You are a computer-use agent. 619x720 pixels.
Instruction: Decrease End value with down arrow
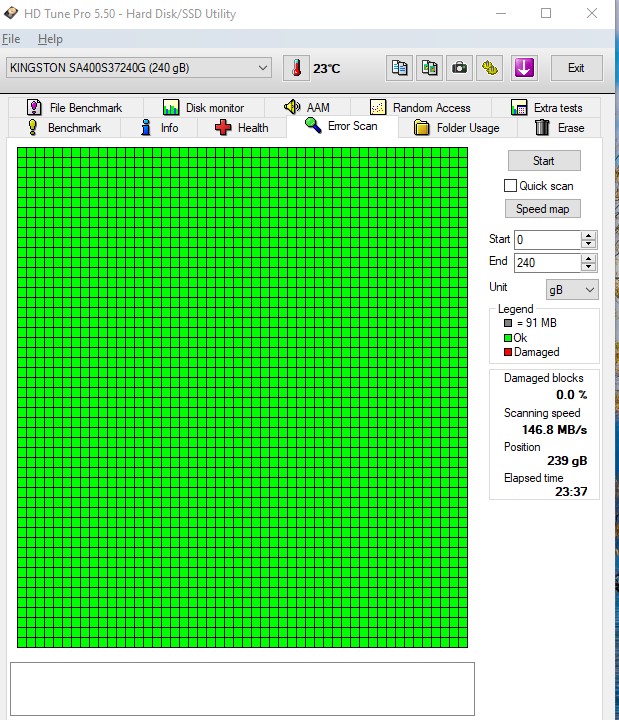588,267
